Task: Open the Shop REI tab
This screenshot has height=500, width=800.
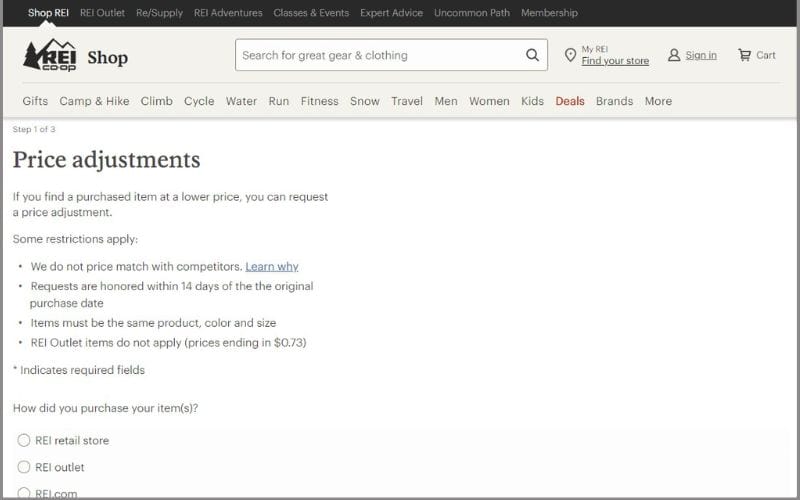Action: [48, 13]
